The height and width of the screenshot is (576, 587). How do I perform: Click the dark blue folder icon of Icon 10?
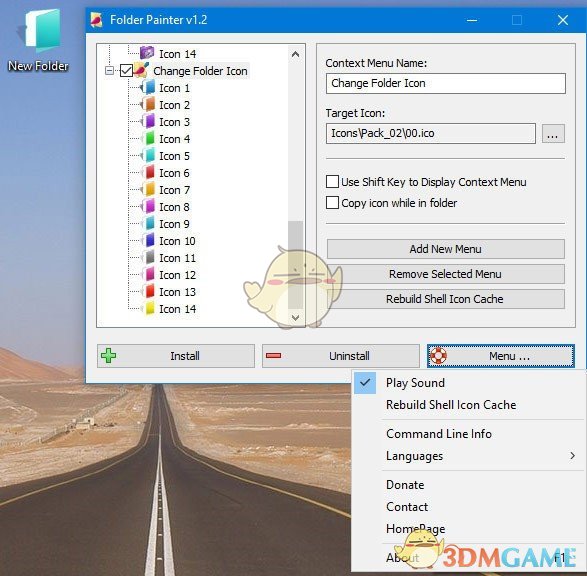point(149,241)
